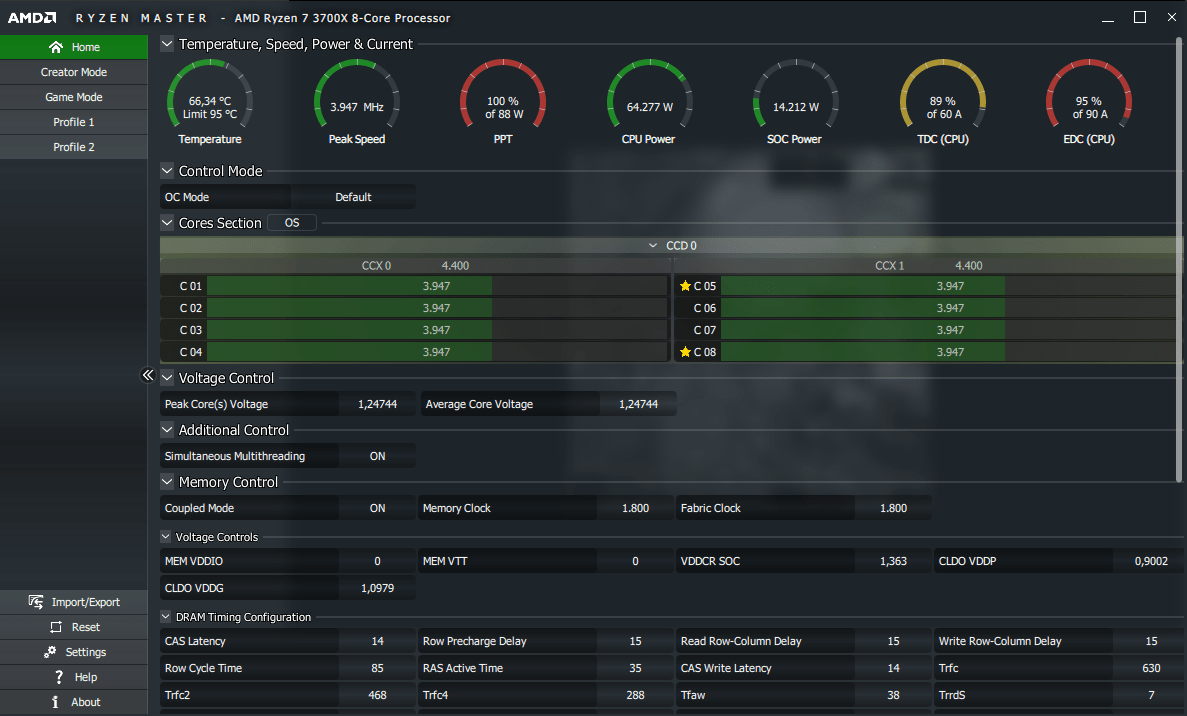This screenshot has height=716, width=1187.
Task: Click the Reset icon in sidebar
Action: (x=56, y=627)
